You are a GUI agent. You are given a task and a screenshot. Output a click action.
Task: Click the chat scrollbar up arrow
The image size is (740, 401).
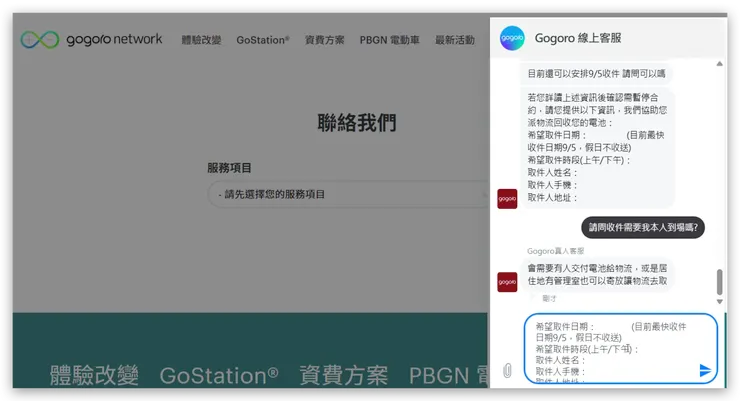(x=719, y=64)
